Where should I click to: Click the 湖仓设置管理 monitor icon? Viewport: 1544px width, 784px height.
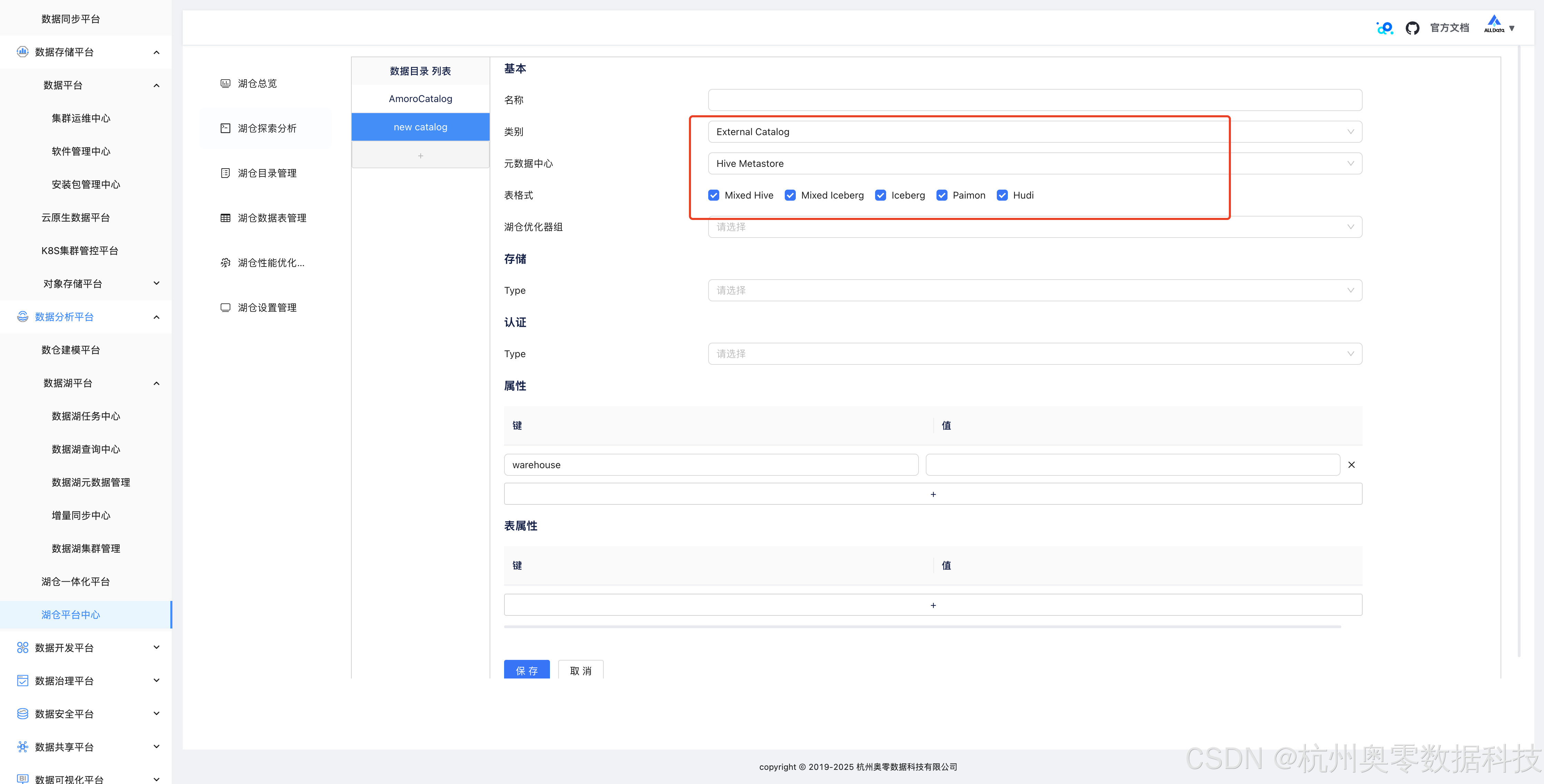tap(225, 308)
